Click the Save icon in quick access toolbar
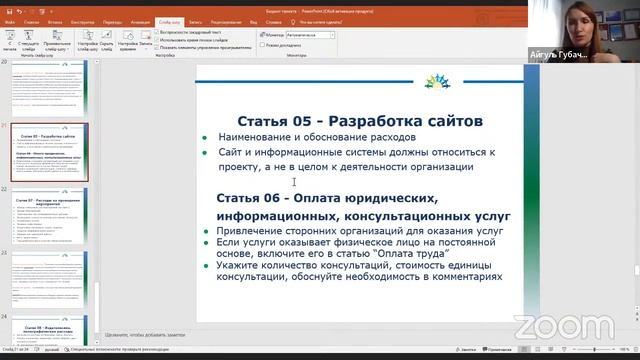640x360 pixels. tap(9, 12)
